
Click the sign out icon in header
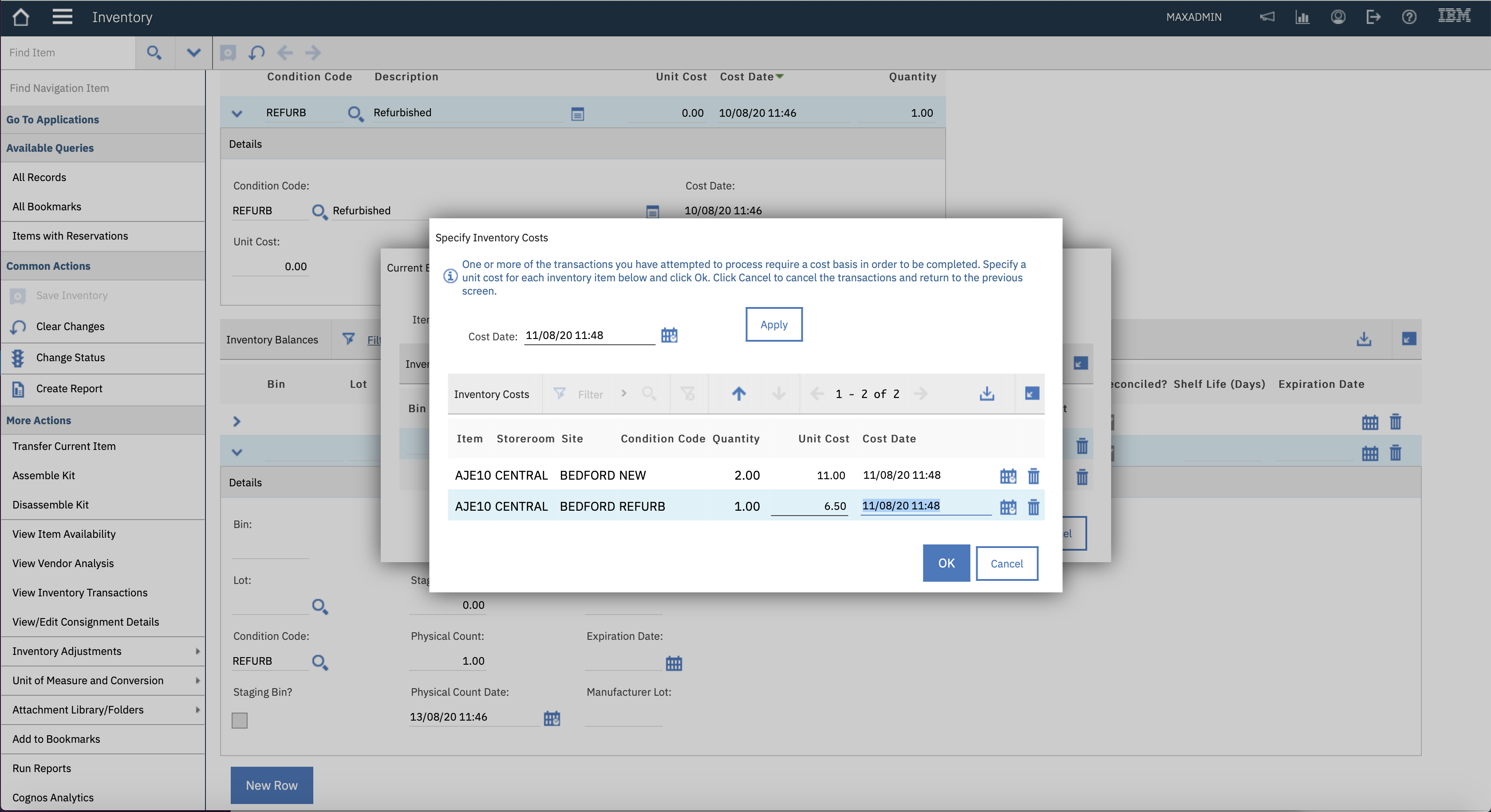point(1373,17)
